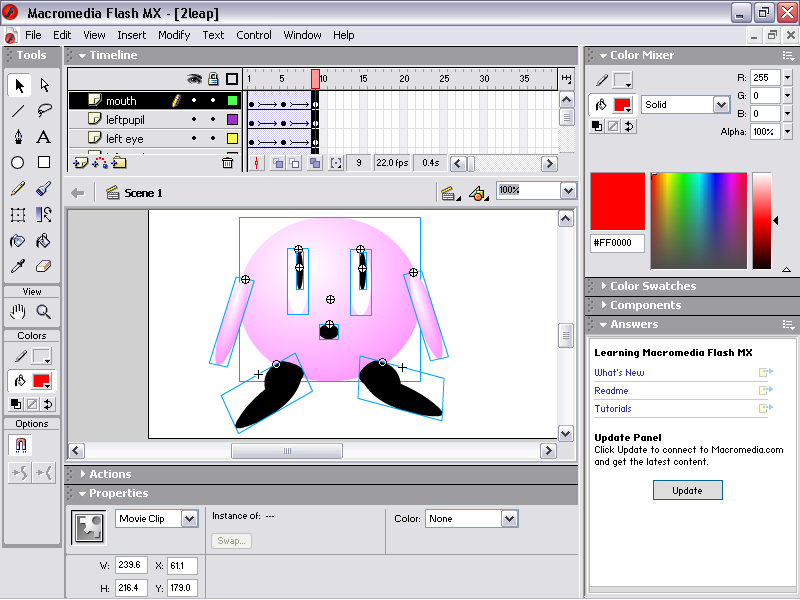Click the delete layer trash icon
800x600 pixels.
coord(227,163)
